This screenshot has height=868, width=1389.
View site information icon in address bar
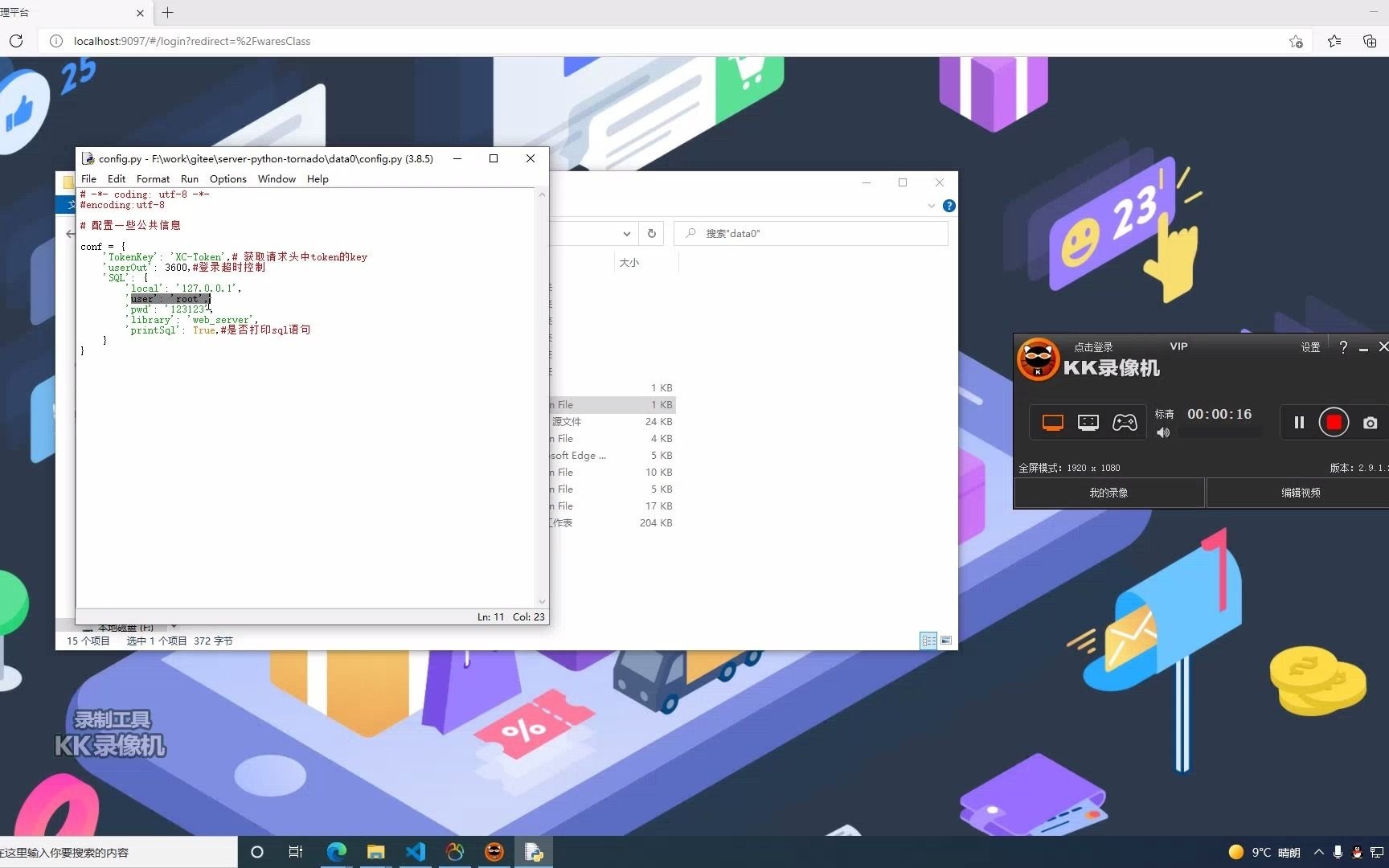(56, 41)
